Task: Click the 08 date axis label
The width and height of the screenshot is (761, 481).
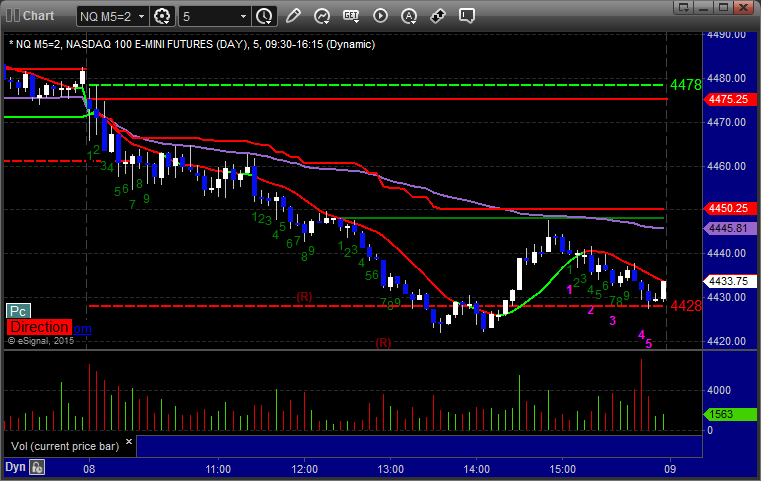Action: [89, 469]
